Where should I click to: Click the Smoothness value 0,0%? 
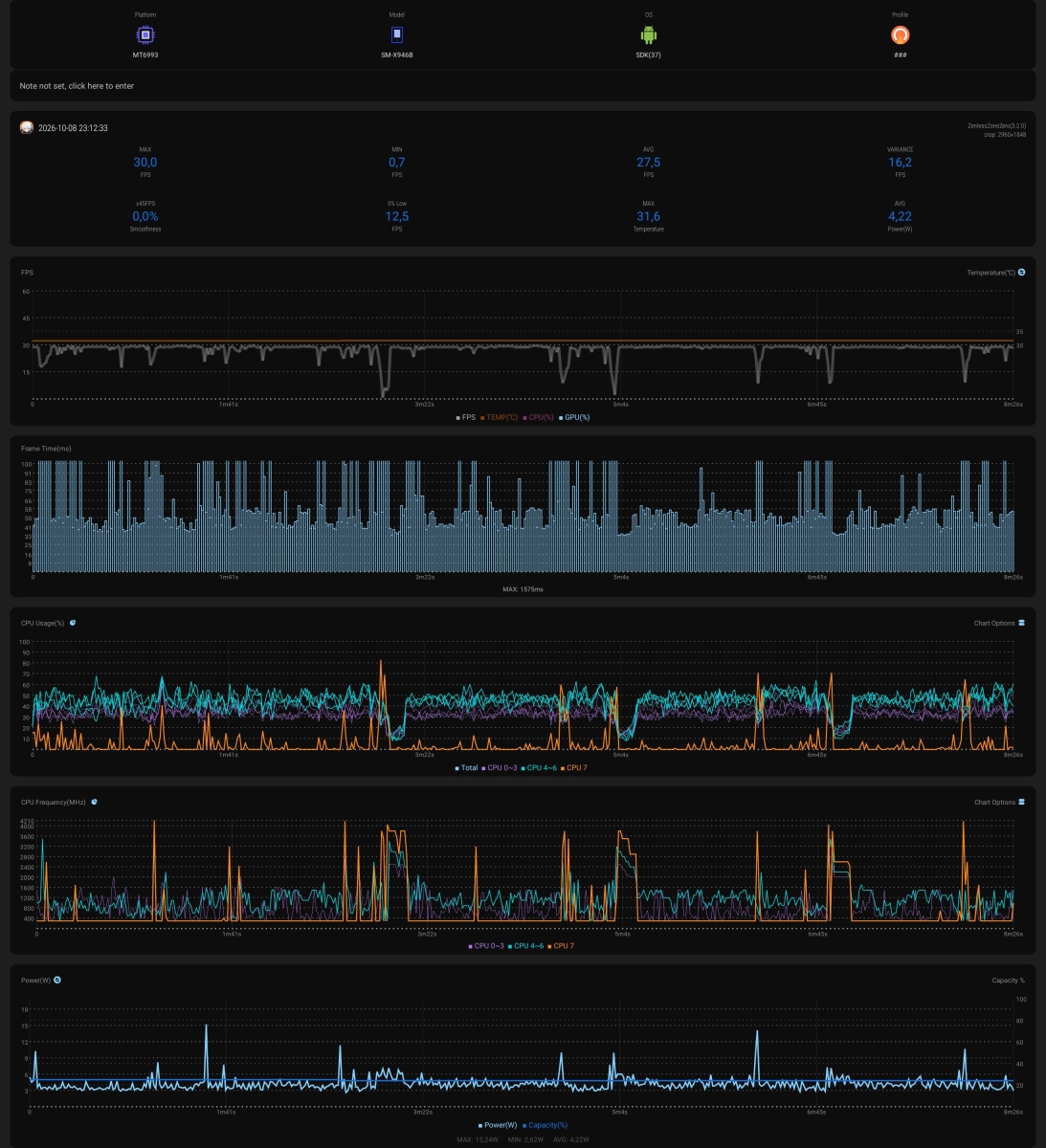pyautogui.click(x=145, y=216)
